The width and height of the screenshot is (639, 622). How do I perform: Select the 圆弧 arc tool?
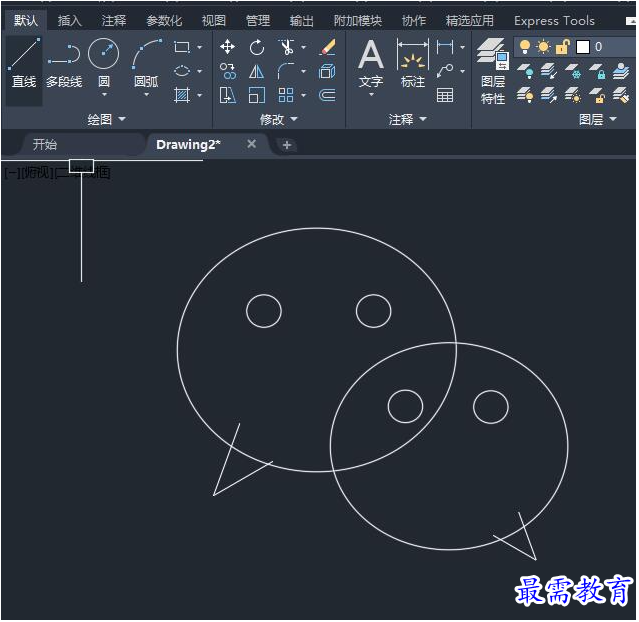(x=146, y=62)
